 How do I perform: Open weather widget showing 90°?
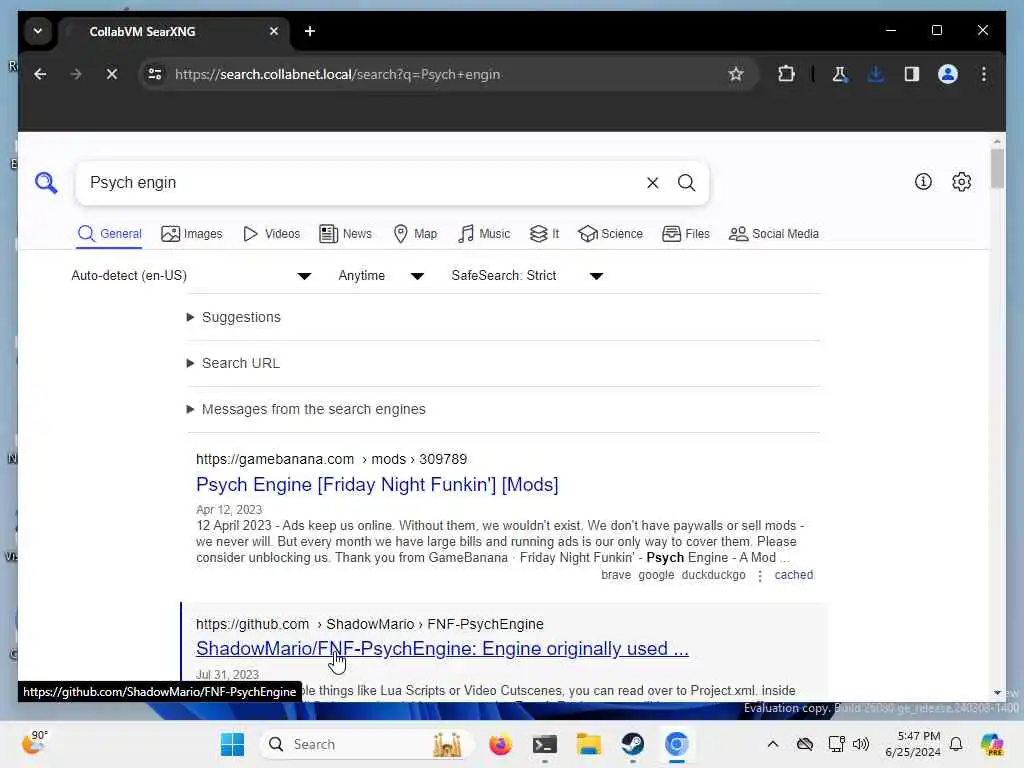click(x=35, y=743)
